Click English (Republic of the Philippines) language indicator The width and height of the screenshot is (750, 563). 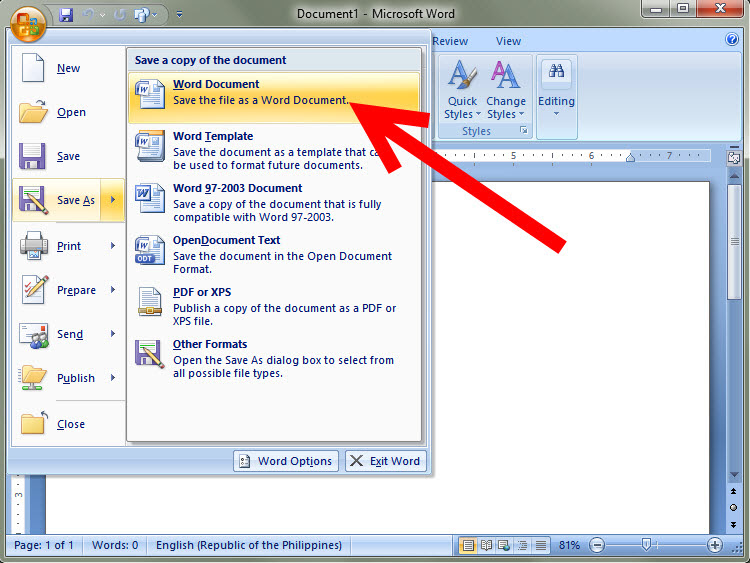point(249,545)
